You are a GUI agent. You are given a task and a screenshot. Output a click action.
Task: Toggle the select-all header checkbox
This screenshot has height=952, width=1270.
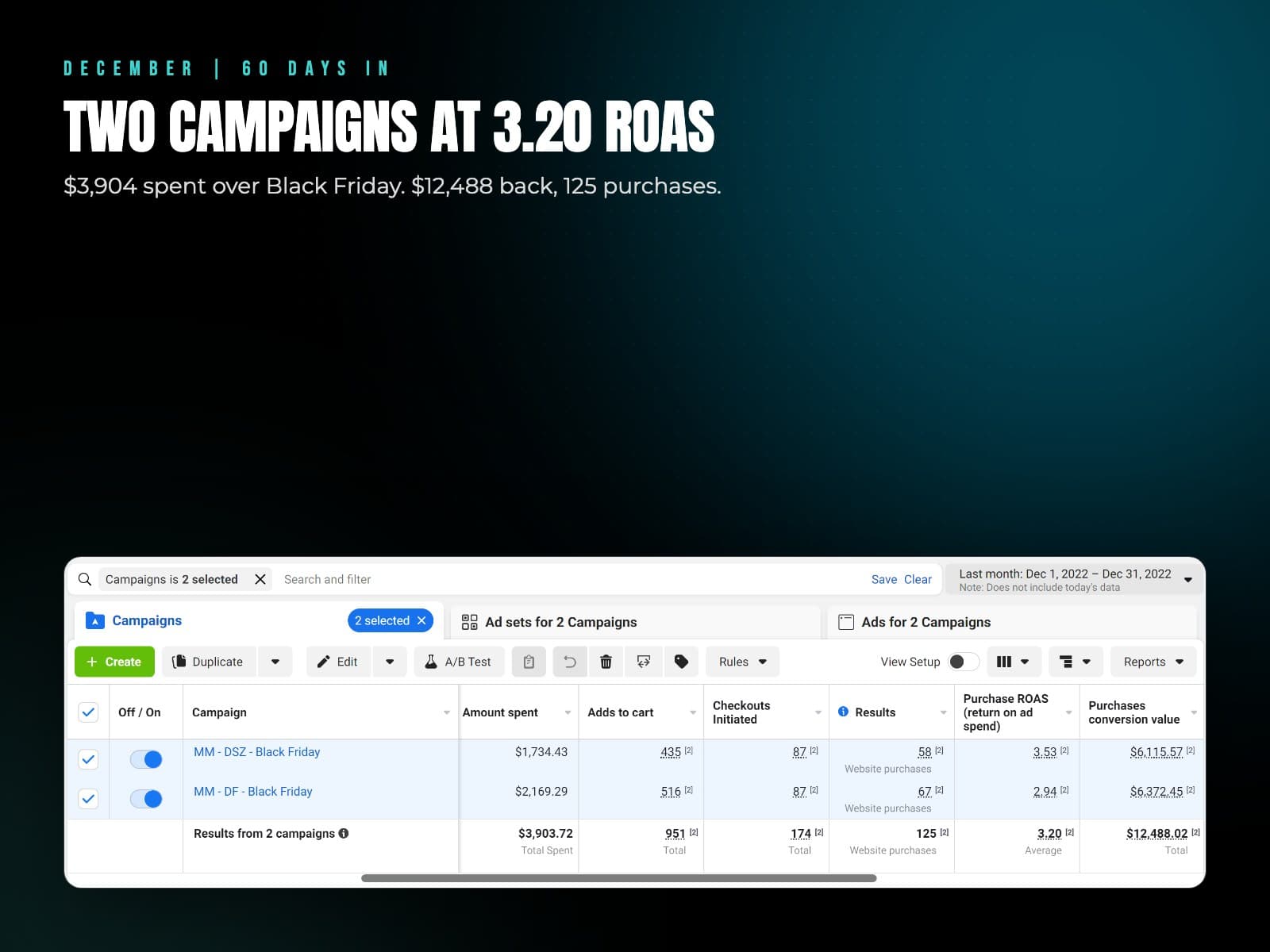point(88,712)
